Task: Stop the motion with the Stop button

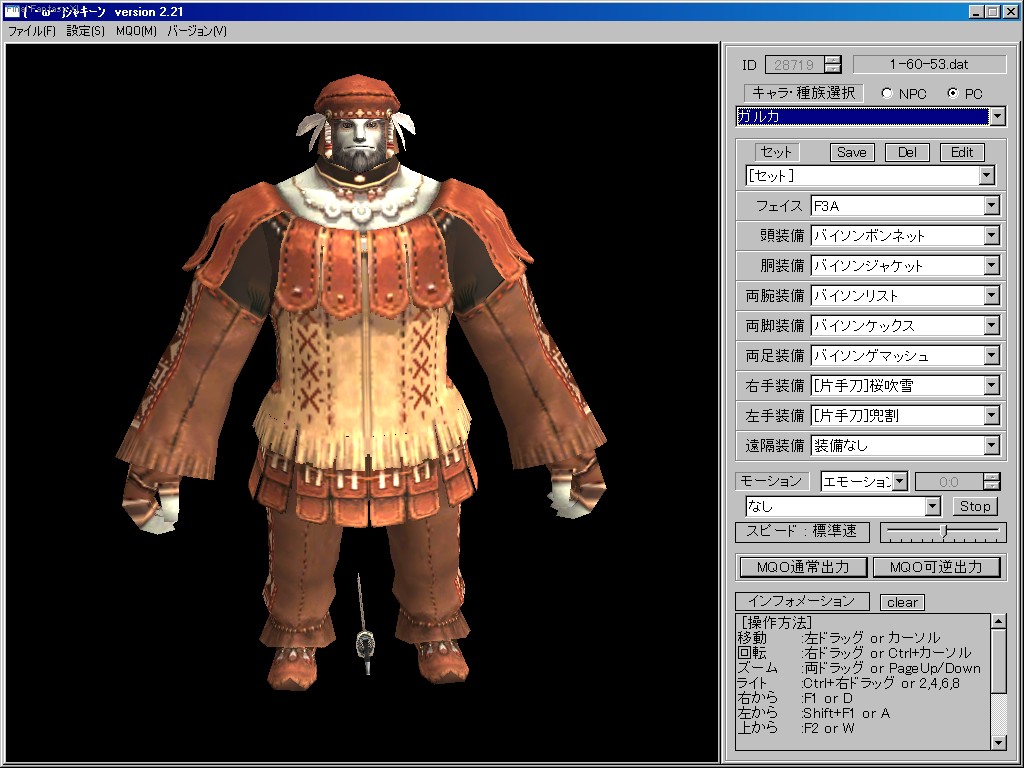Action: click(974, 506)
